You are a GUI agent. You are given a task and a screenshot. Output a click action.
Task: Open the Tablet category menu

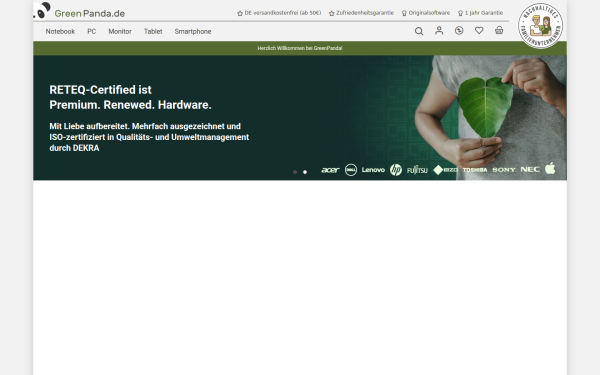(153, 31)
